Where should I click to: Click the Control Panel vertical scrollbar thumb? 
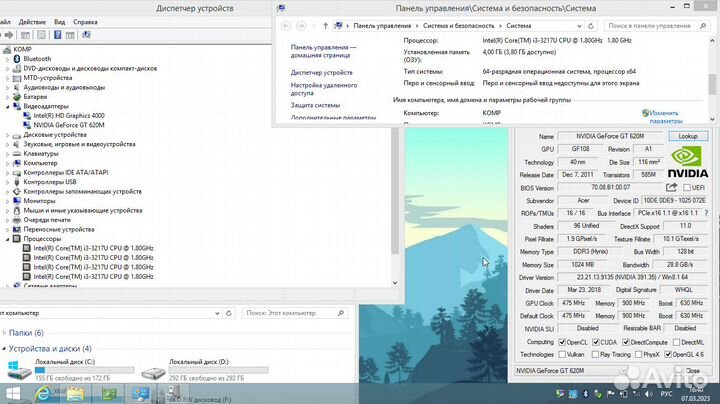click(712, 84)
